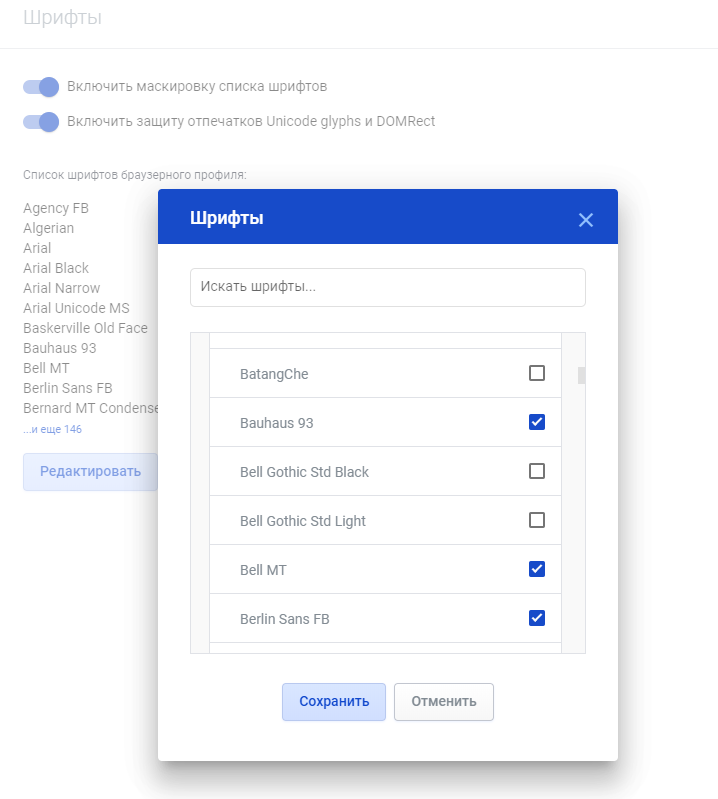
Task: Select Bell MT row text in dialog
Action: pyautogui.click(x=263, y=570)
